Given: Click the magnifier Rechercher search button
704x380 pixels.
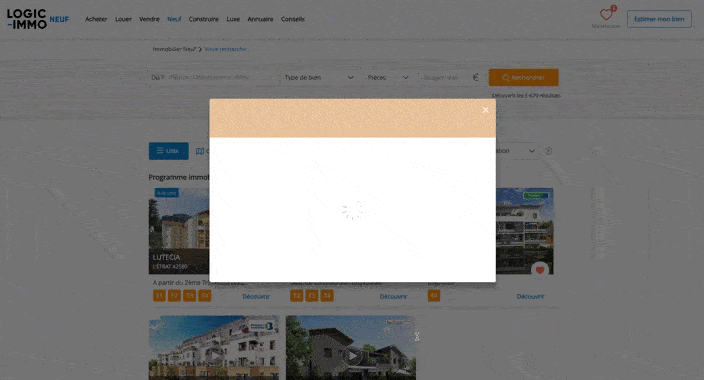Looking at the screenshot, I should coord(524,77).
